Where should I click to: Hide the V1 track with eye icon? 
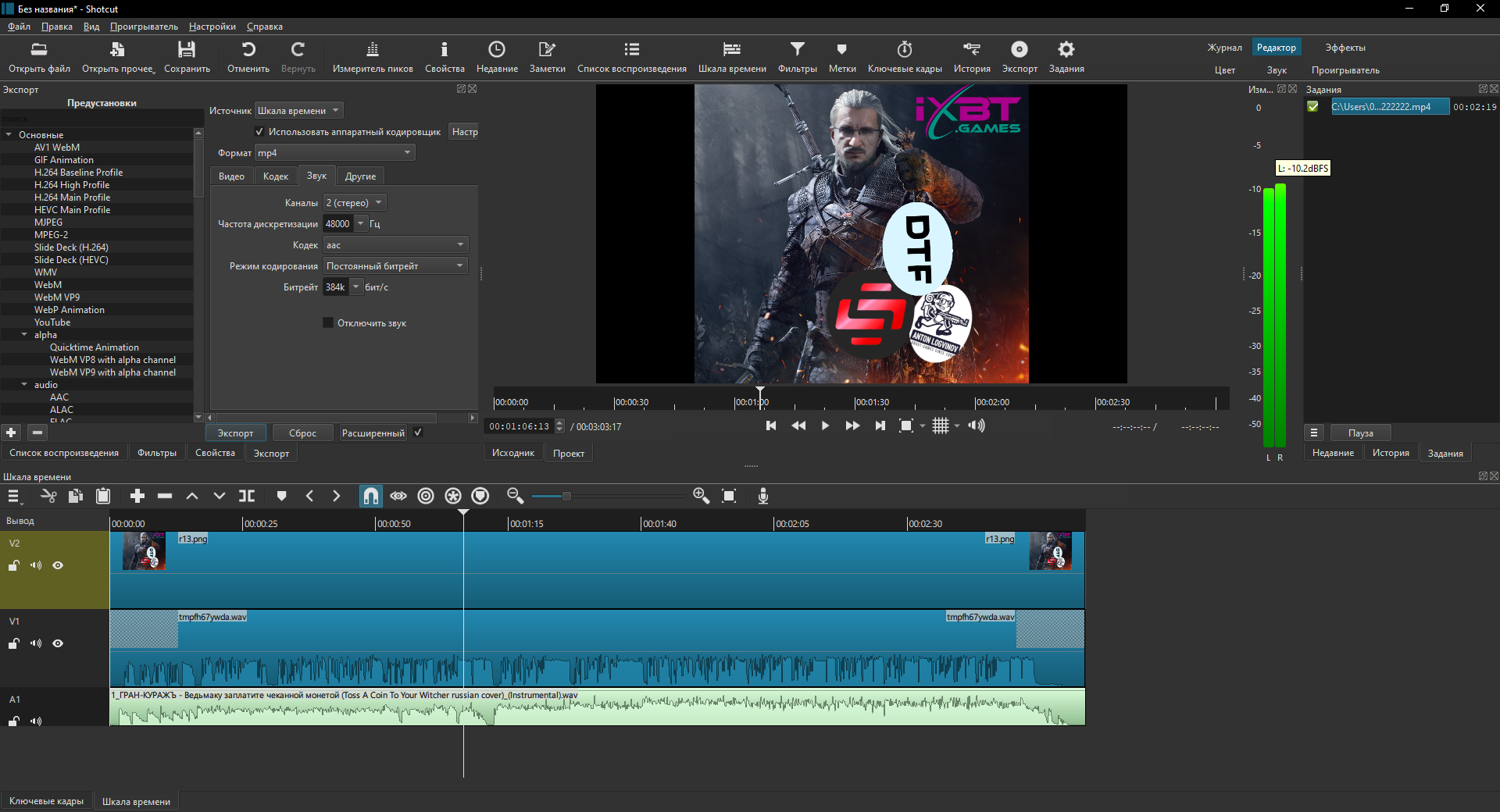coord(58,643)
